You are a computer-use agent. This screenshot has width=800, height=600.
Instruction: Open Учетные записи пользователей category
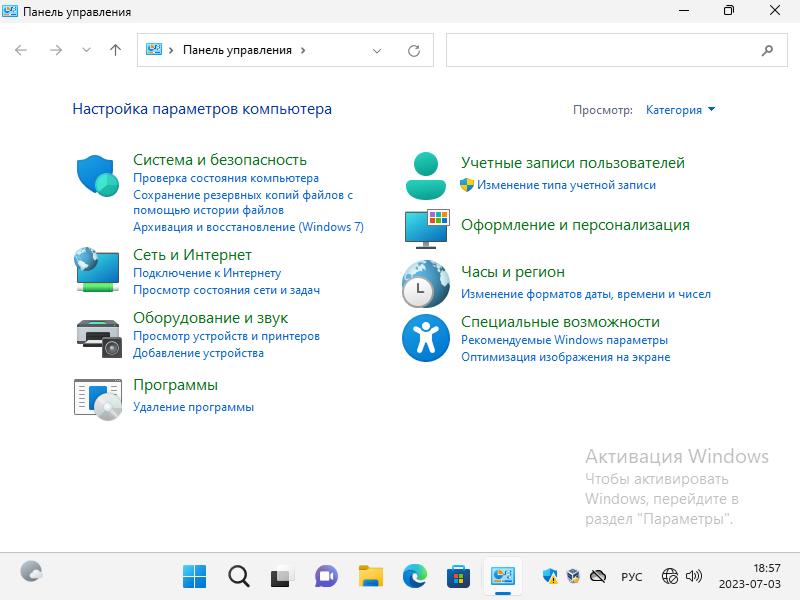pyautogui.click(x=573, y=163)
